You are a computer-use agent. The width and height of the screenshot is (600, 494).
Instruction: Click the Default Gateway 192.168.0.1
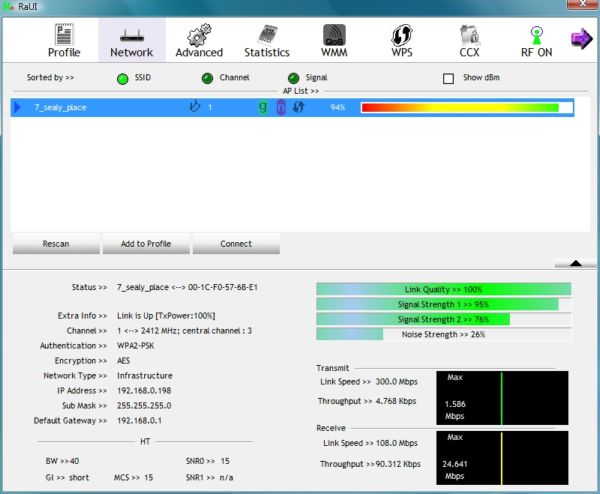(x=139, y=421)
